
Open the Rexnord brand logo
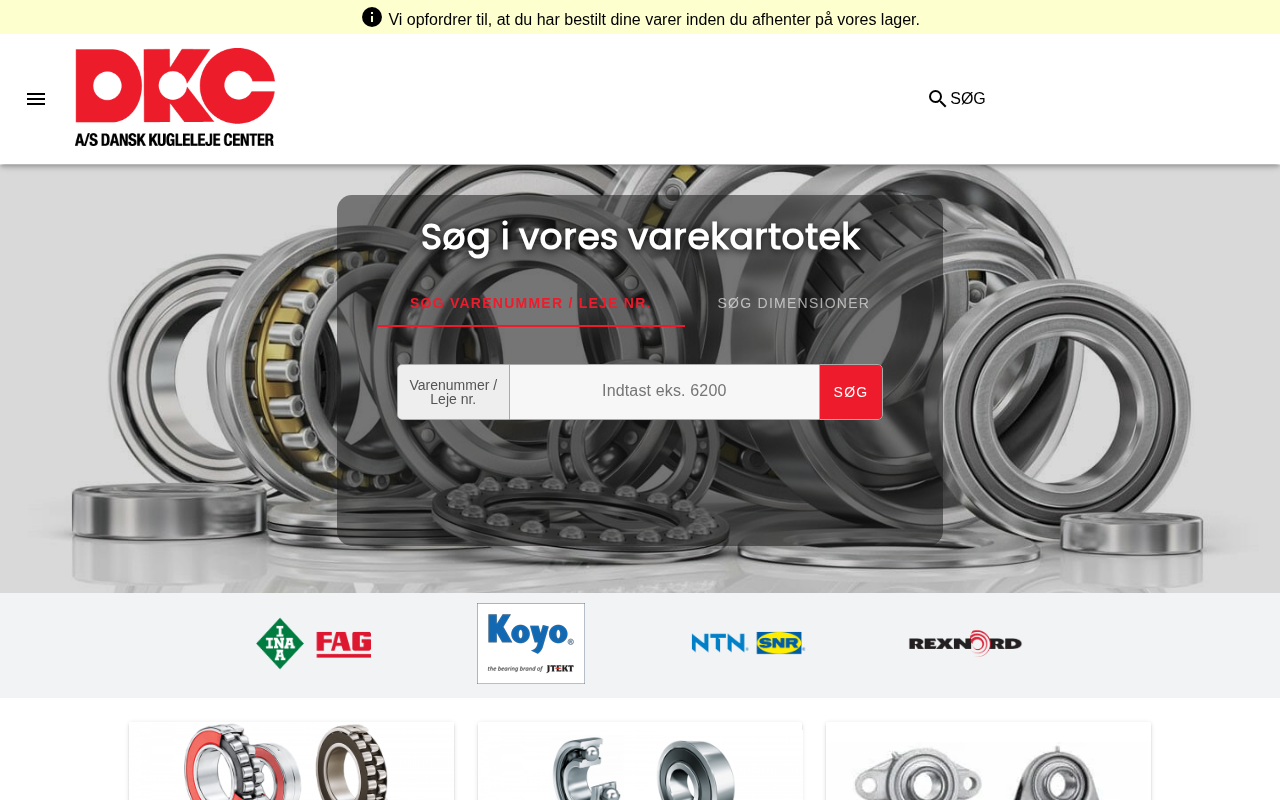(x=965, y=643)
